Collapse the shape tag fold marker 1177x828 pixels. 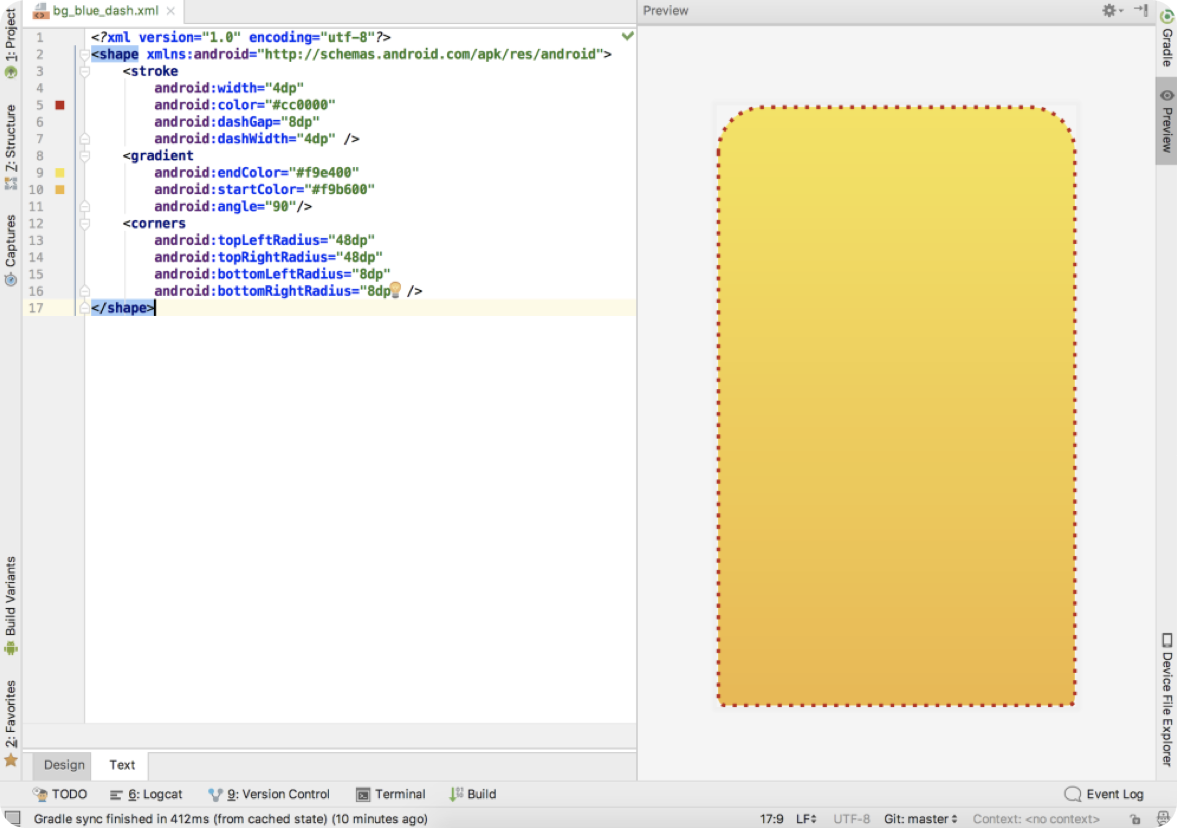pyautogui.click(x=84, y=55)
